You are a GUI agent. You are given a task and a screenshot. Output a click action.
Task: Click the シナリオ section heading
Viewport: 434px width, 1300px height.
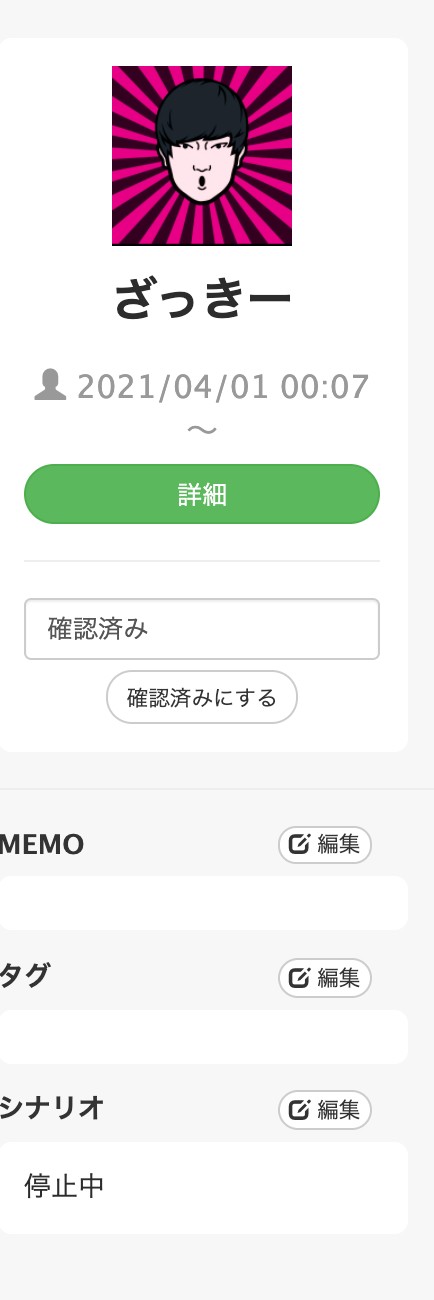tap(52, 1109)
